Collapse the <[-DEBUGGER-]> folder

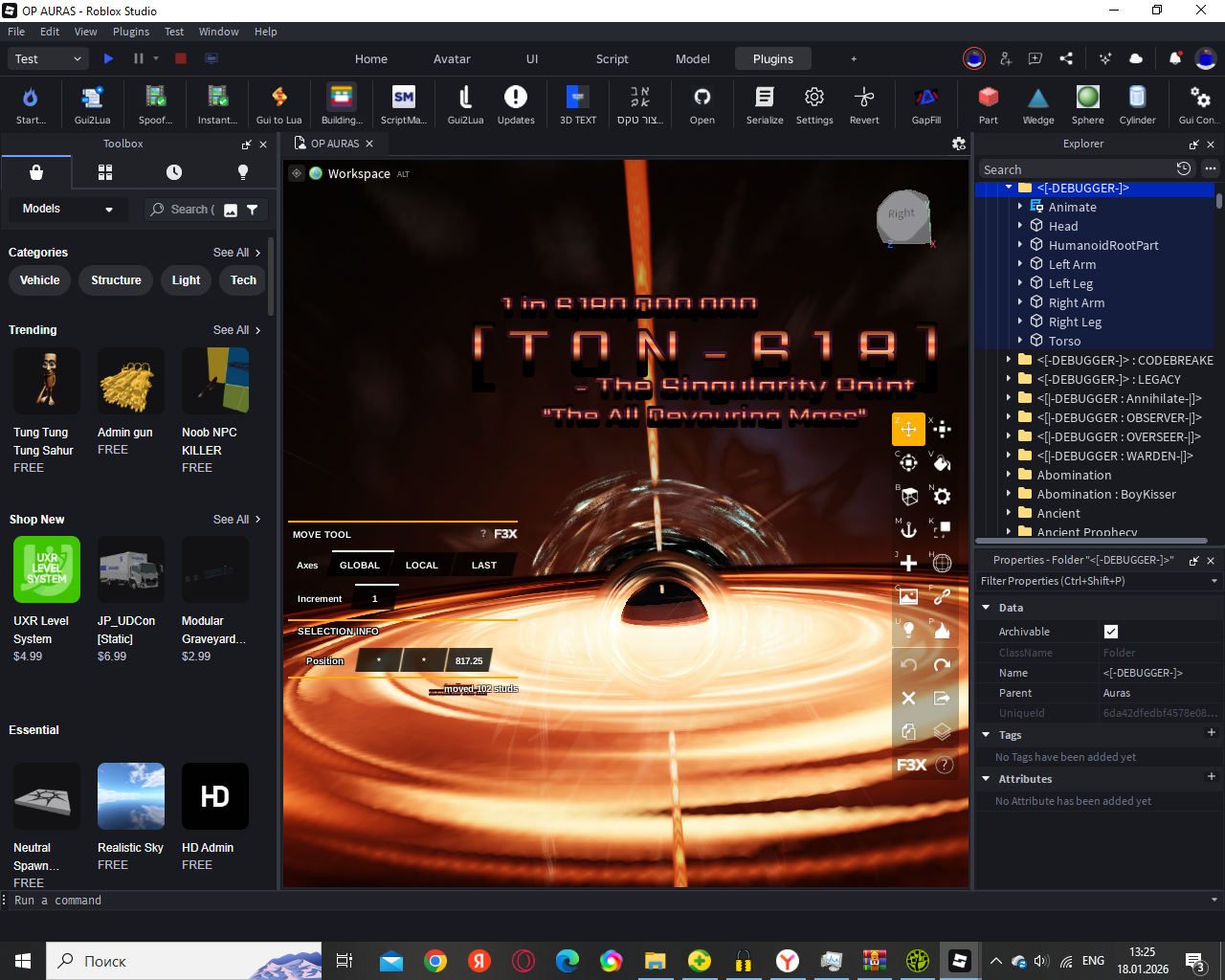[1009, 188]
